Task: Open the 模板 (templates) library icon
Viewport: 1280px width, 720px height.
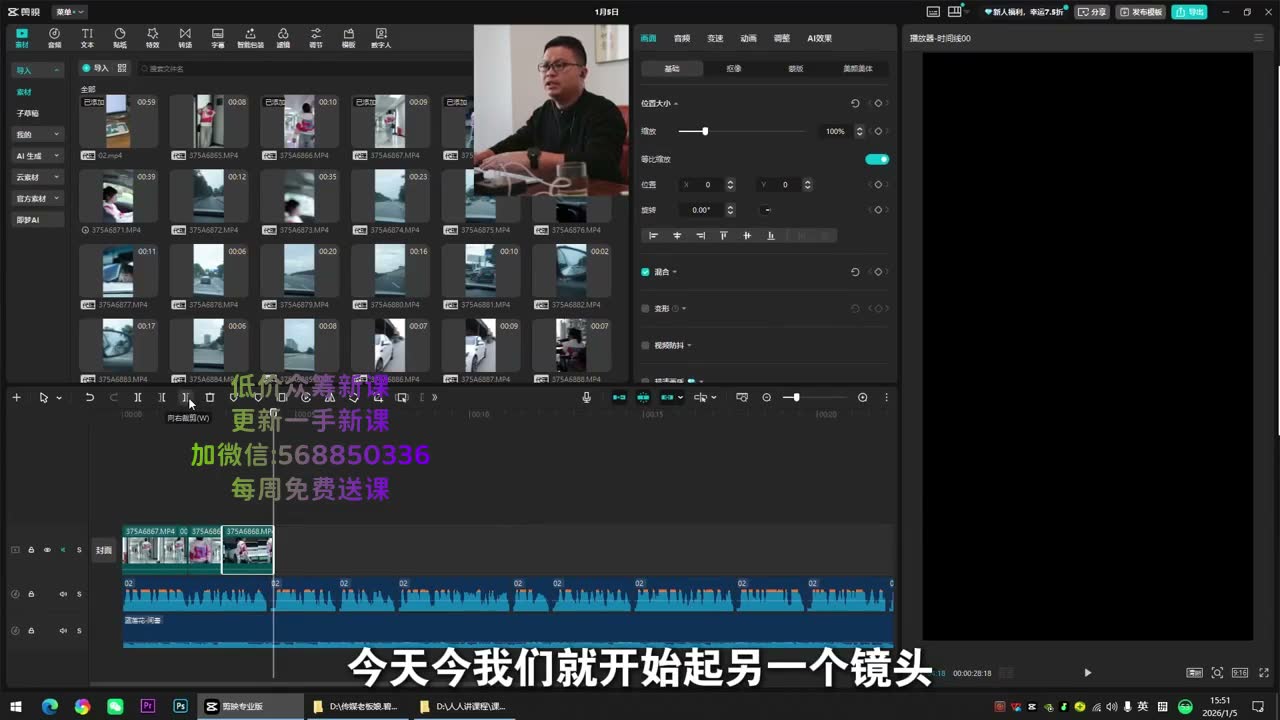Action: click(x=348, y=38)
